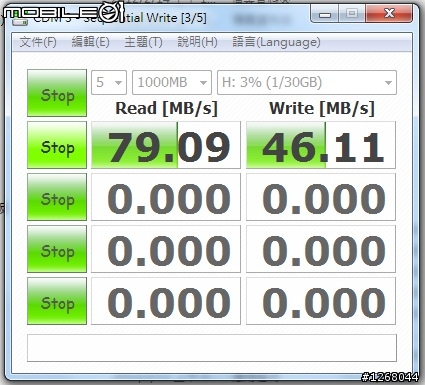Click the write result 46.11
Image resolution: width=425 pixels, height=385 pixels.
321,145
